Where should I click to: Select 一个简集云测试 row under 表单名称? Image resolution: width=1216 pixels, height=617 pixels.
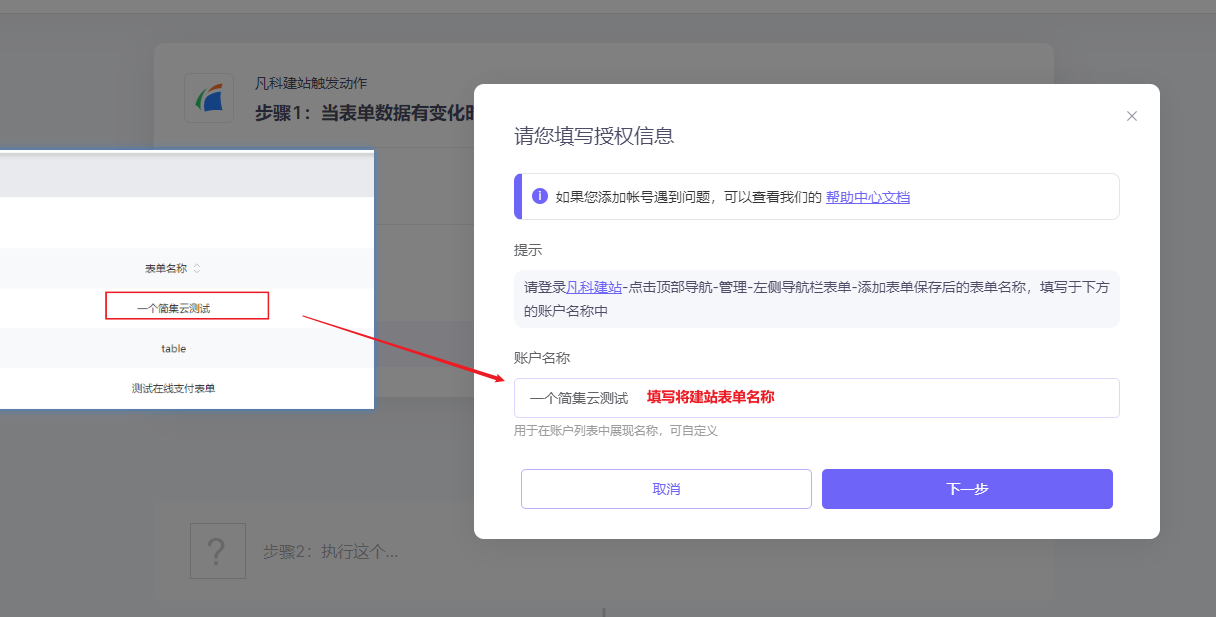[x=187, y=308]
